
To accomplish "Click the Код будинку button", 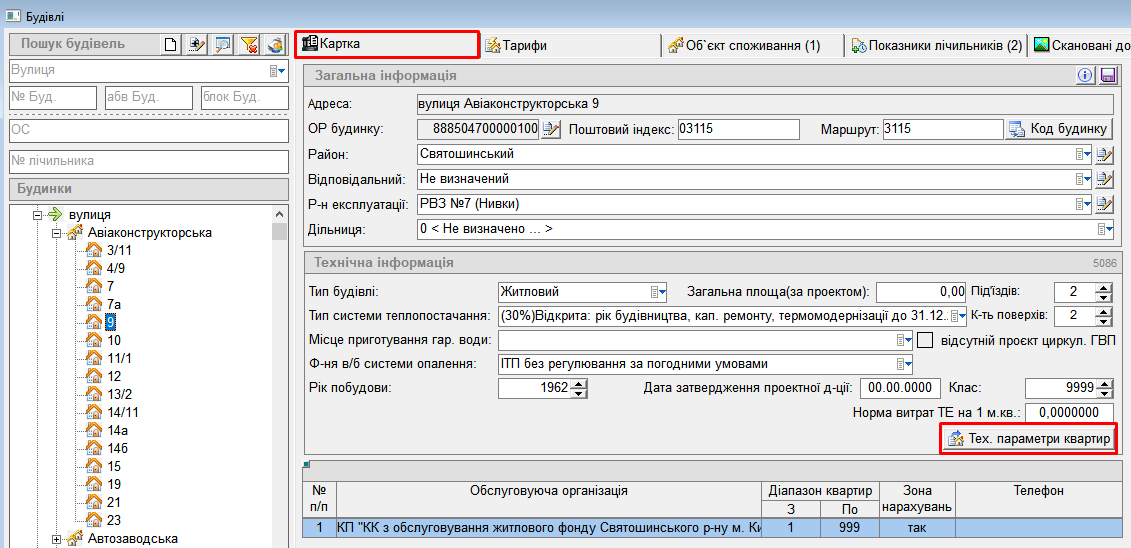I will tap(1058, 129).
